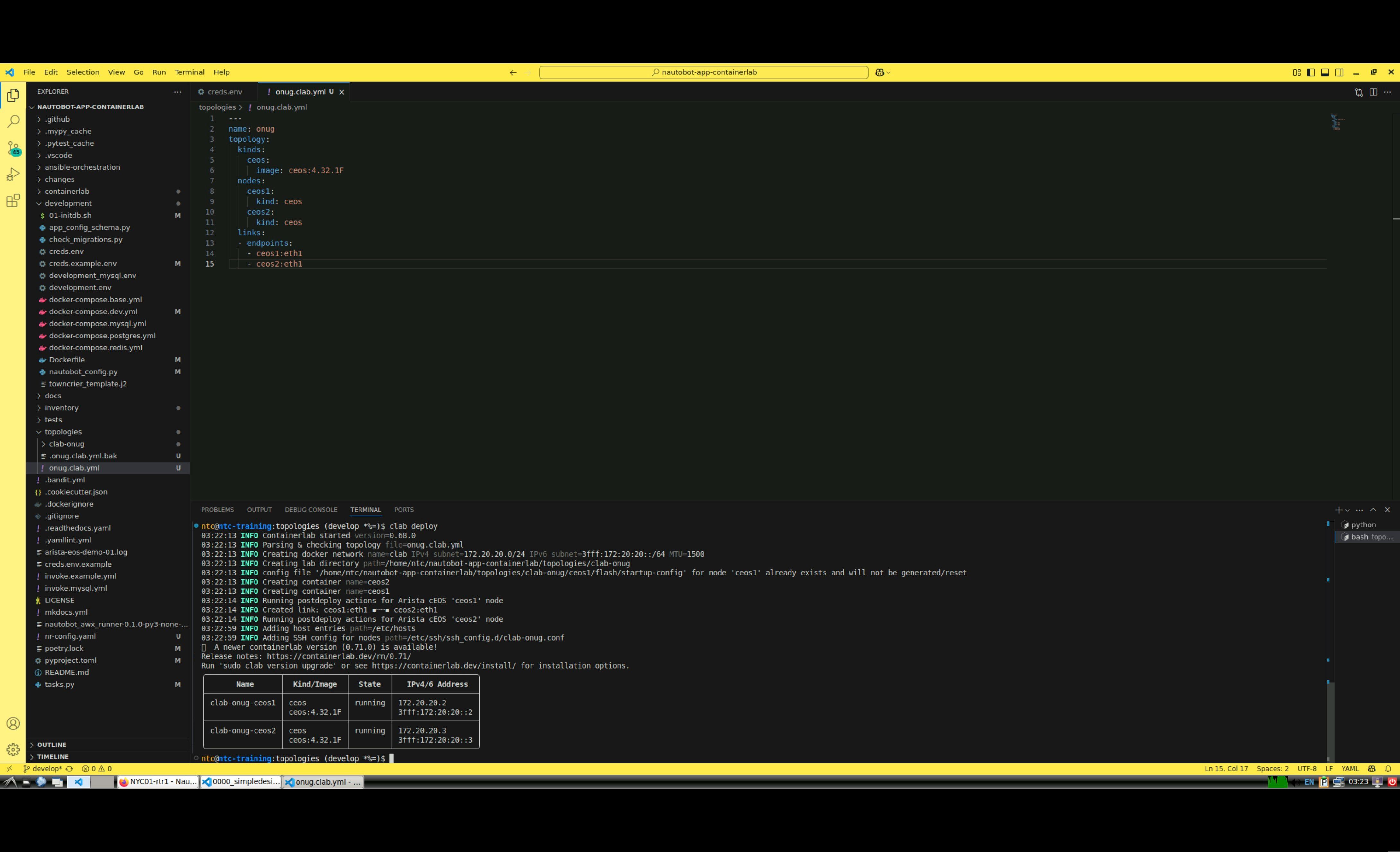Open Source Control view with 45 badge
Screen dimensions: 1400x852
13,148
